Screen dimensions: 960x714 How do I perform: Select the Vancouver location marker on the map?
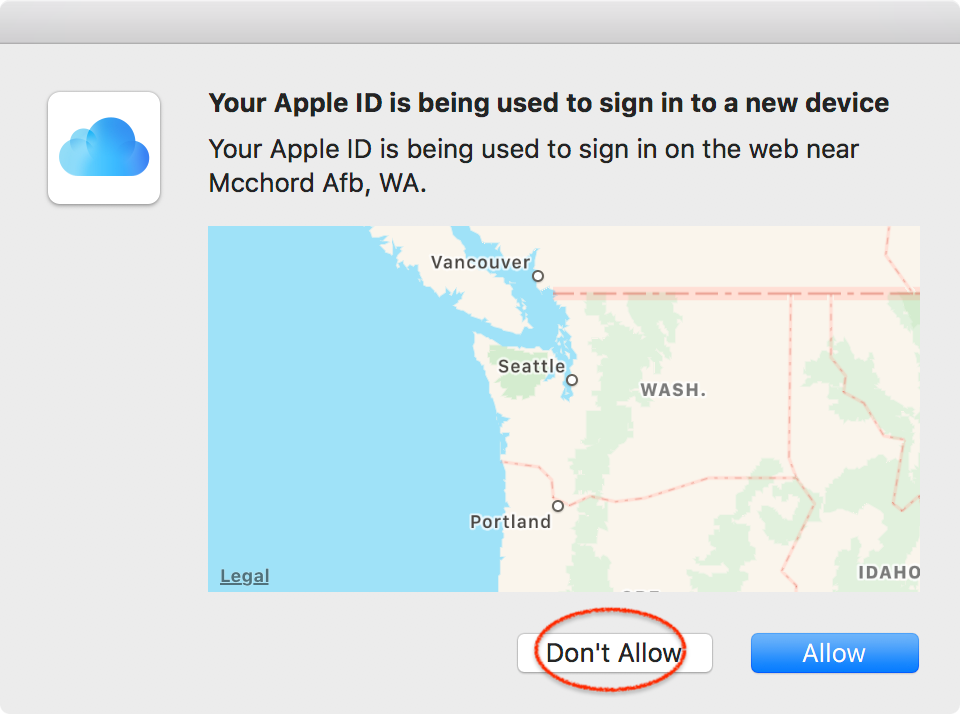pyautogui.click(x=537, y=274)
